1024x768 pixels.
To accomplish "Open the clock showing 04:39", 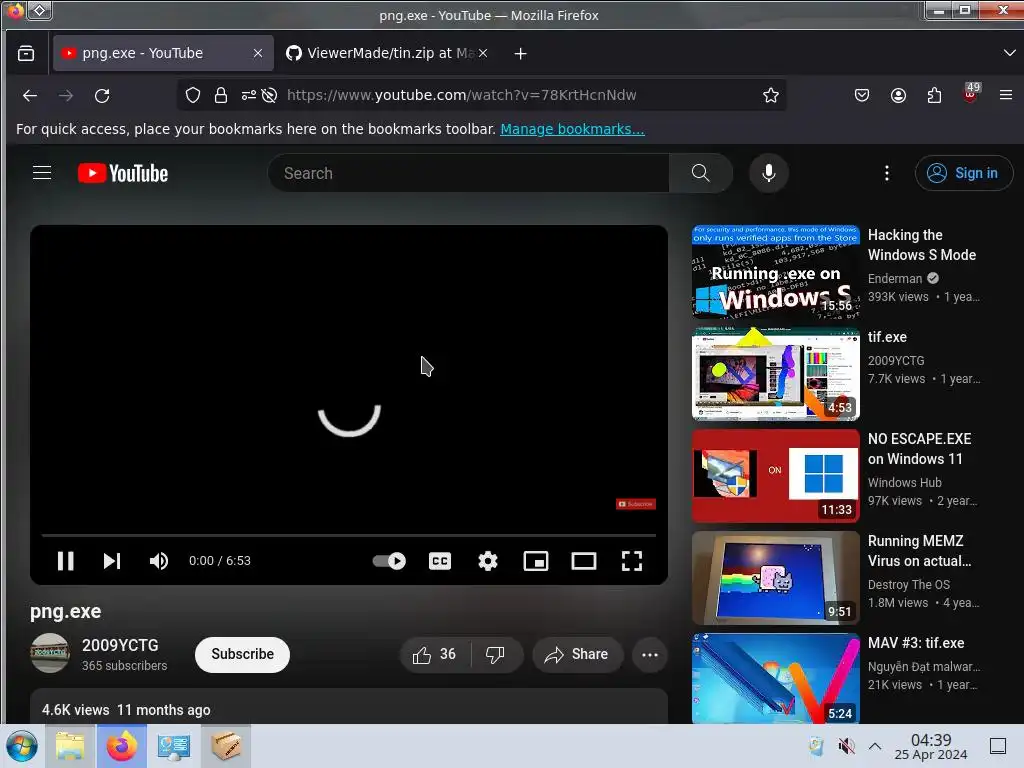I will (931, 746).
